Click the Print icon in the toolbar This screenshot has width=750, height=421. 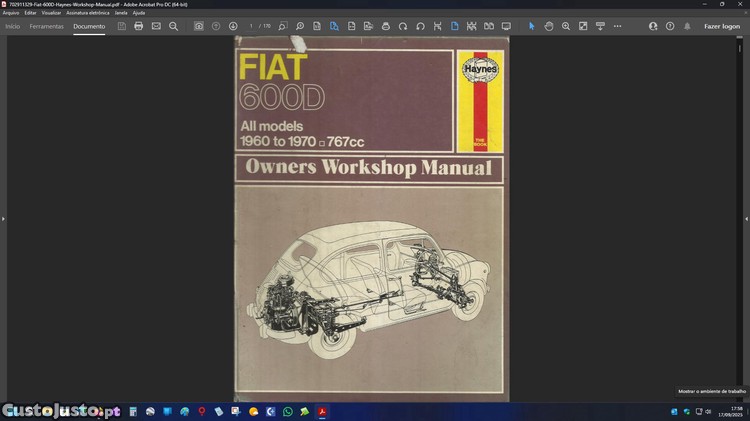(139, 26)
